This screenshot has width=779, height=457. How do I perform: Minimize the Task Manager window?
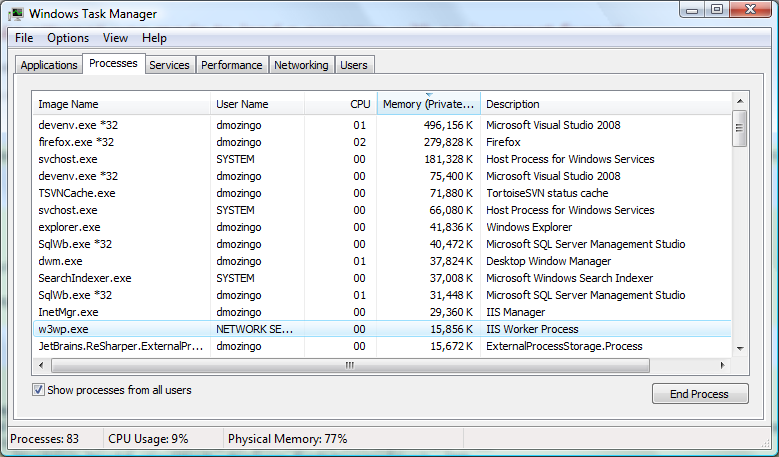click(693, 10)
